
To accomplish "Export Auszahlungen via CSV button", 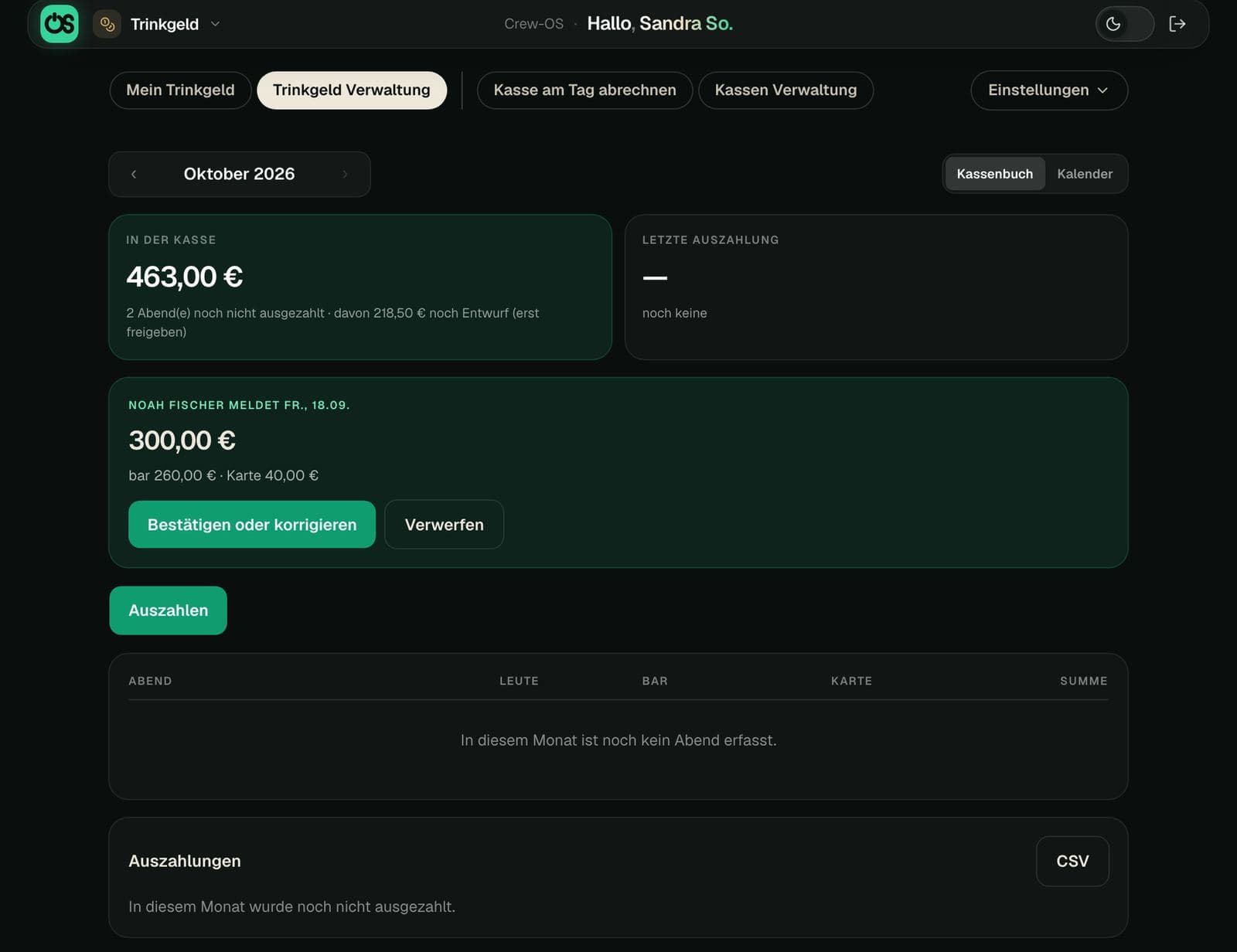I will pos(1072,862).
